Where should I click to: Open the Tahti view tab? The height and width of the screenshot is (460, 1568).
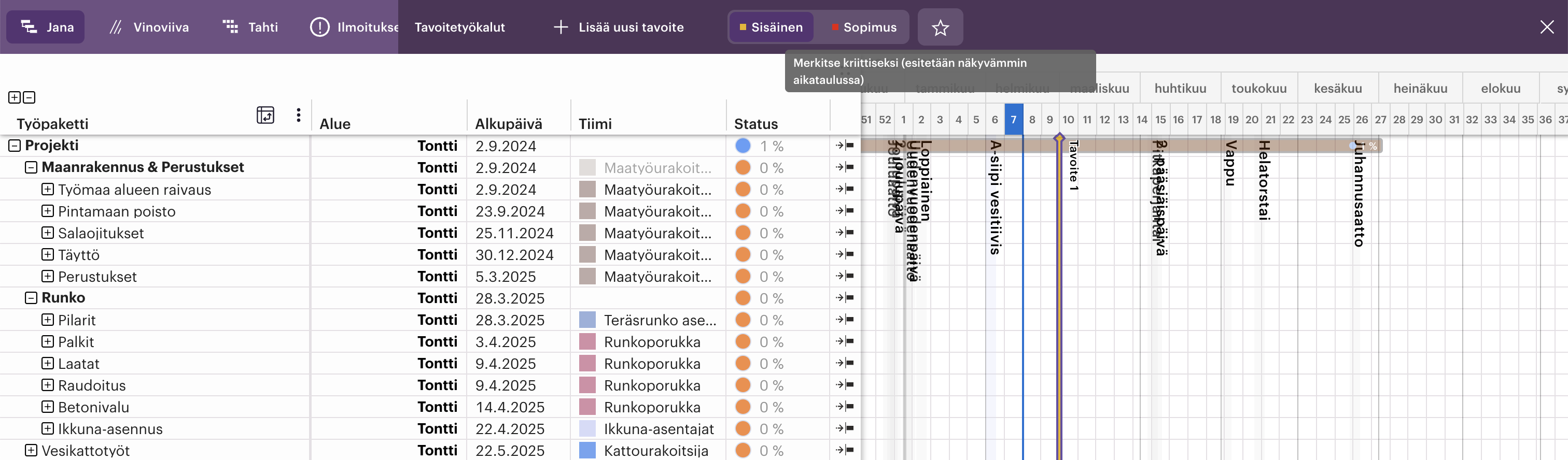[250, 27]
